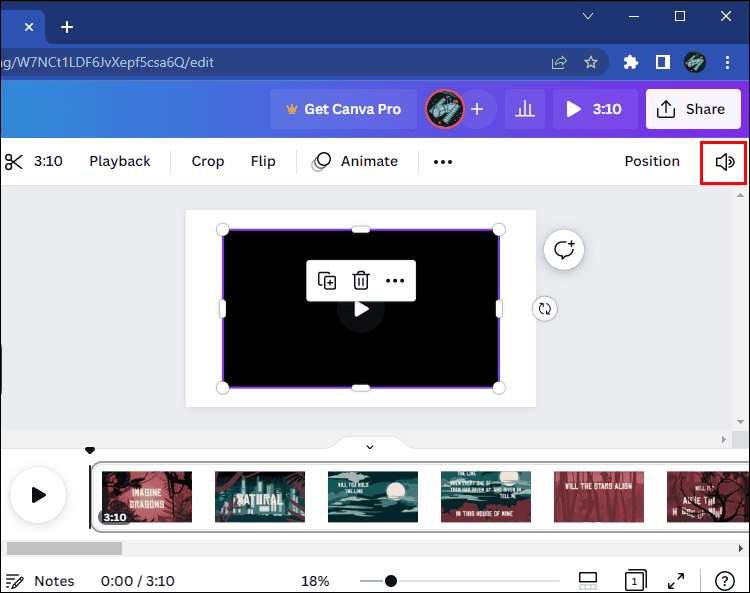
Task: Delete the selected video via trash icon
Action: (x=361, y=281)
